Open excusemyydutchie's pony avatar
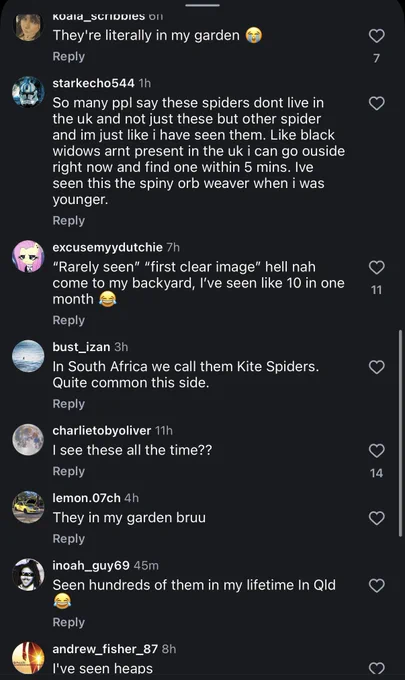This screenshot has height=680, width=405. pos(28,256)
